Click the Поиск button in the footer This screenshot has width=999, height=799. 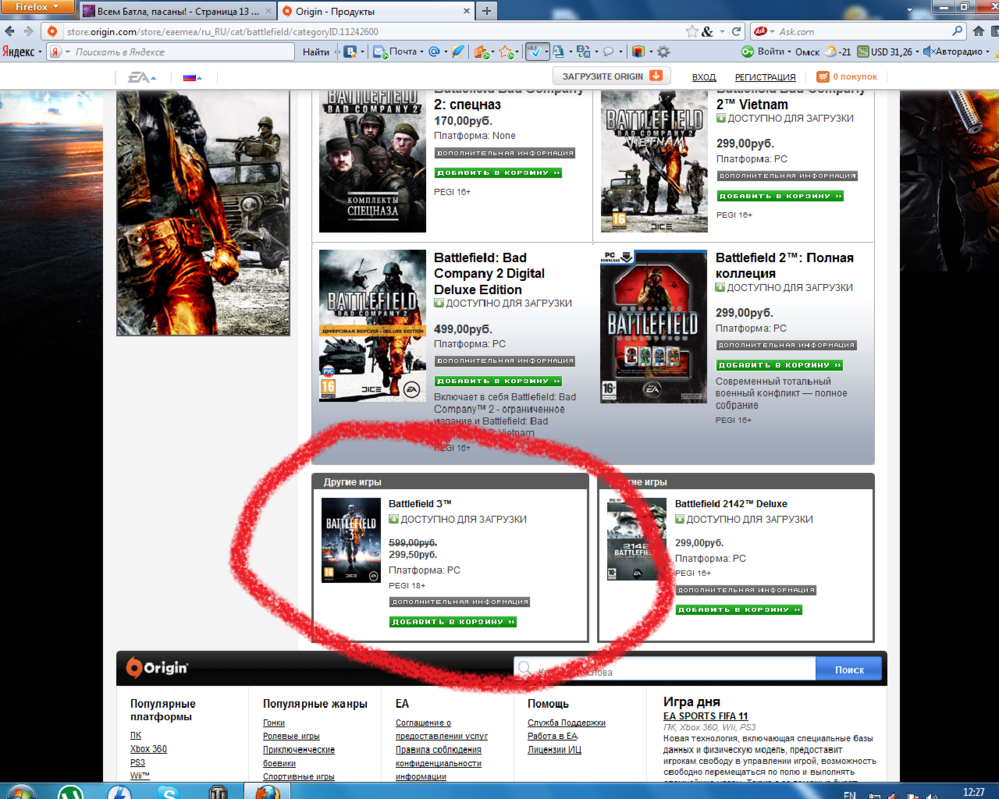point(849,670)
